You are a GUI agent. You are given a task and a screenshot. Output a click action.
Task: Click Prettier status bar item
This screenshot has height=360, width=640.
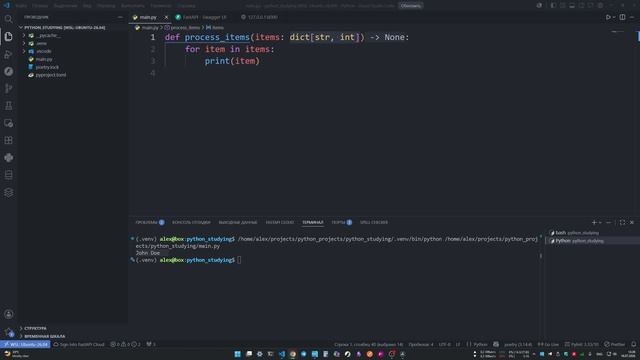pyautogui.click(x=614, y=344)
